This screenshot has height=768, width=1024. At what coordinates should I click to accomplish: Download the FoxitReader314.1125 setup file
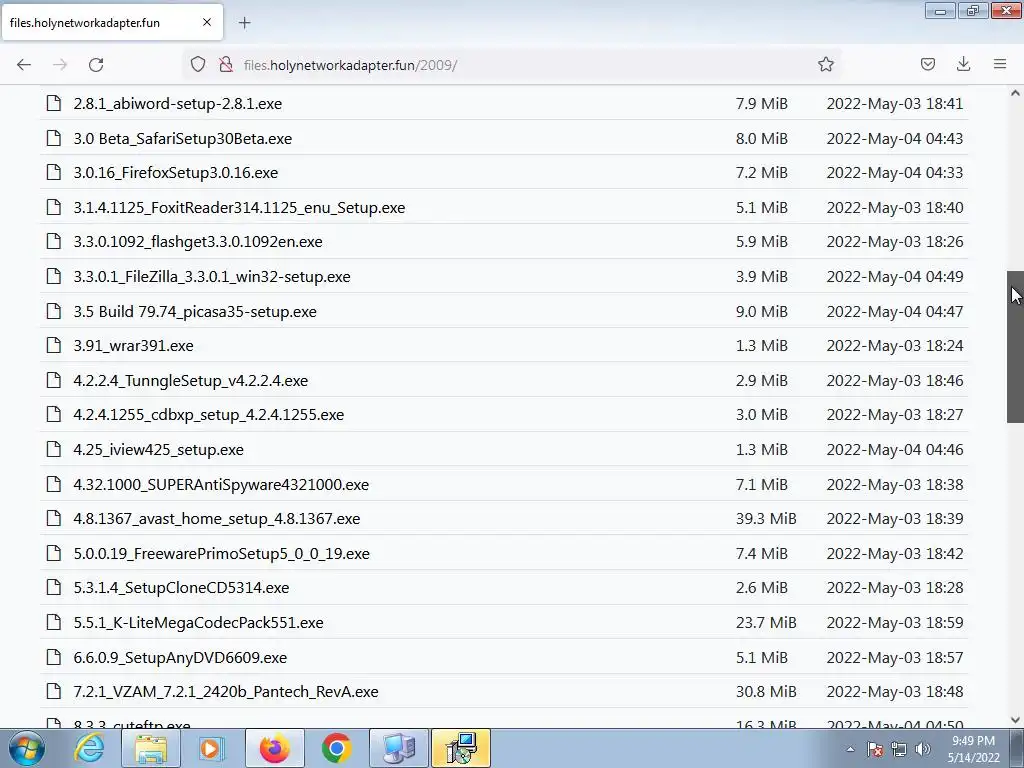[x=239, y=208]
